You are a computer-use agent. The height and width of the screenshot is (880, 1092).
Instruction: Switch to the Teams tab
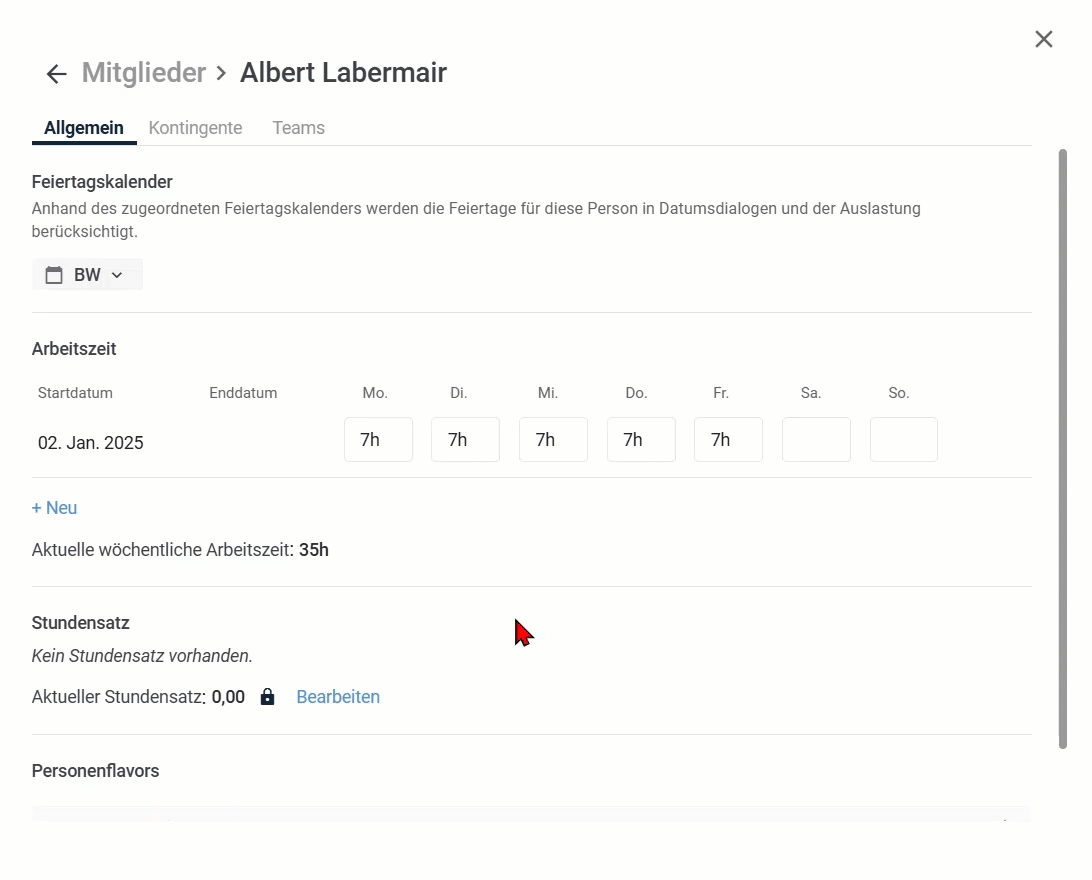pos(298,128)
